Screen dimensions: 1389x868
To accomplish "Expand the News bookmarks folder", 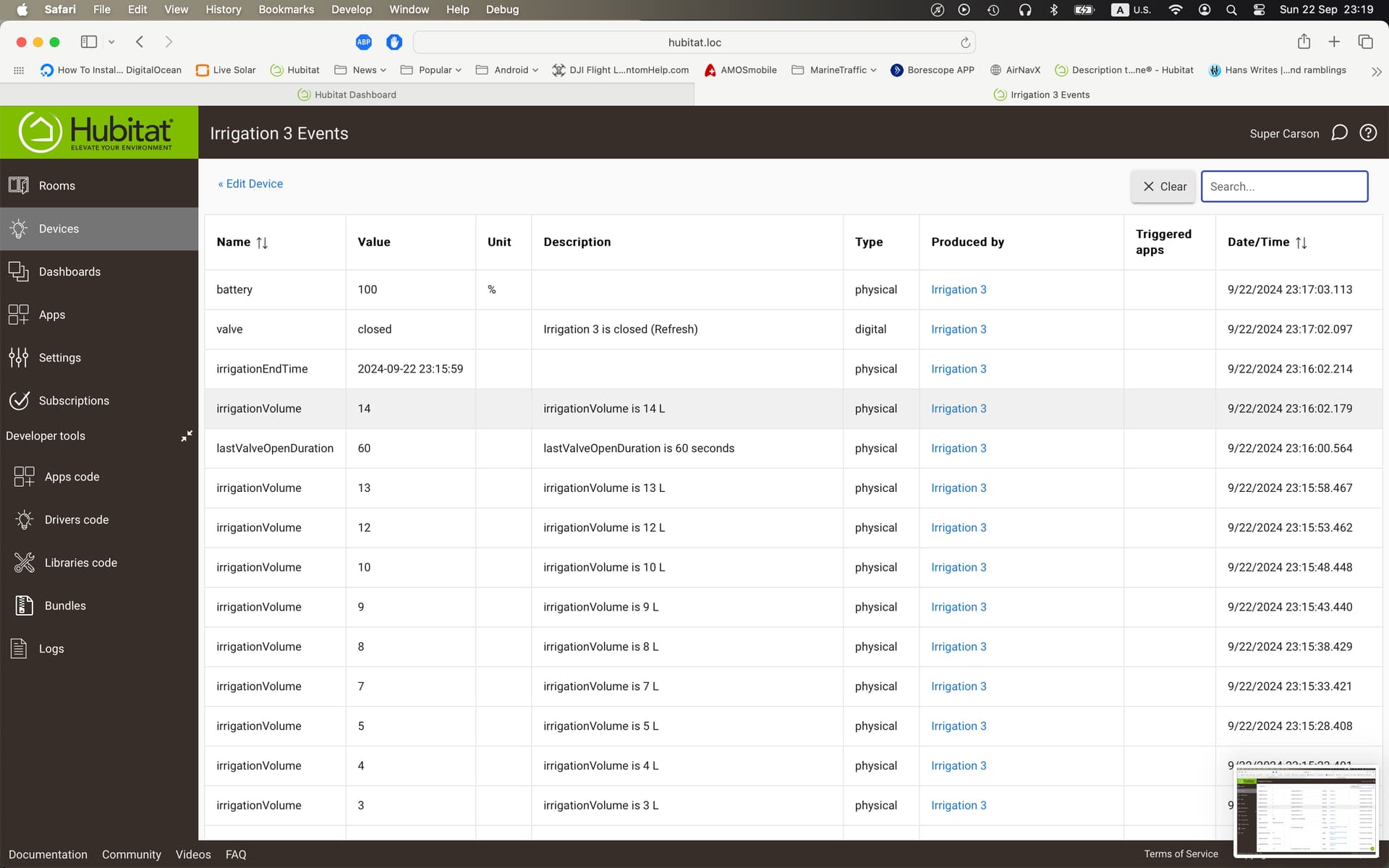I will coord(360,70).
